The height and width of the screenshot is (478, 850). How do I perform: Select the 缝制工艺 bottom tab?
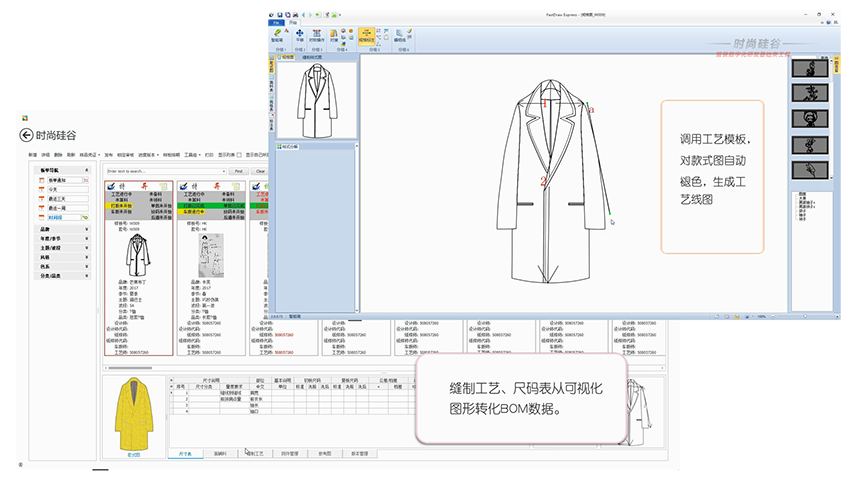(255, 453)
